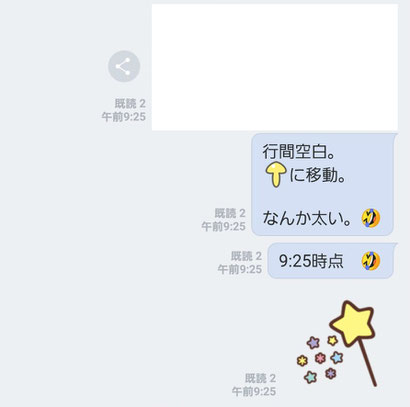Click 既読 2 label beside the 行間空白 bubble
410x407 pixels.
pos(230,213)
